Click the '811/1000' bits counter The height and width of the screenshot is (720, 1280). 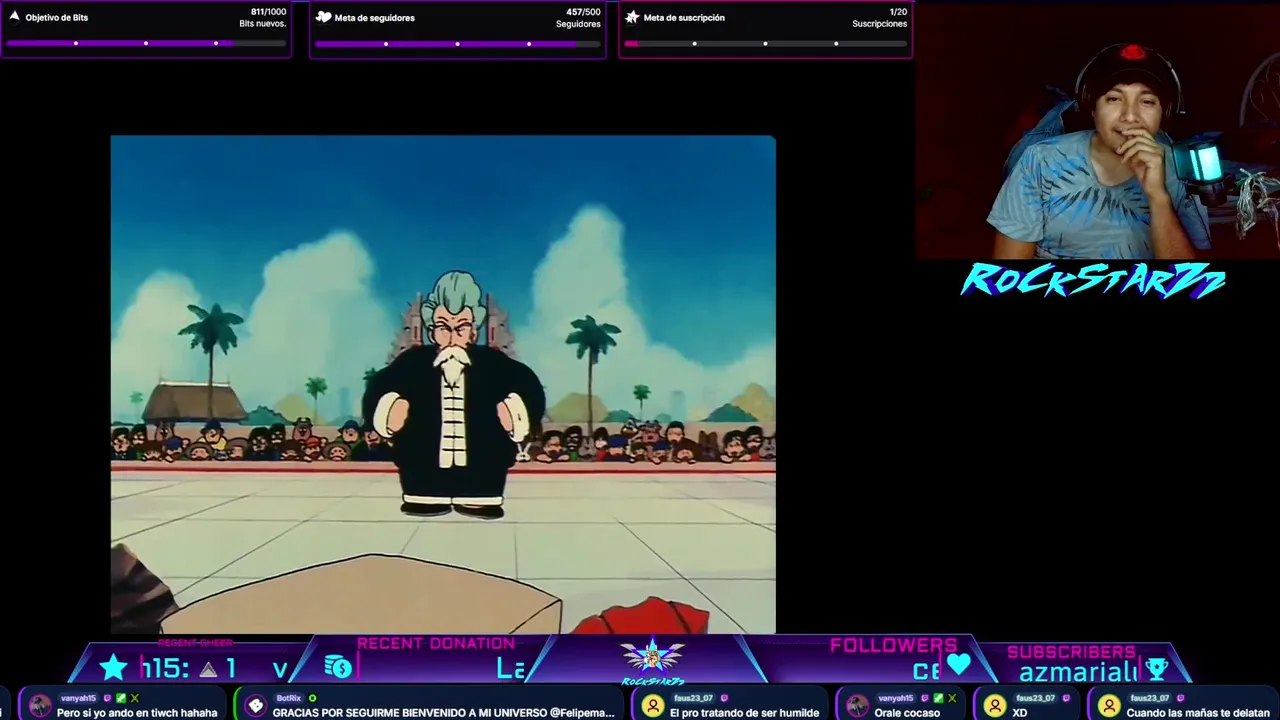[268, 12]
